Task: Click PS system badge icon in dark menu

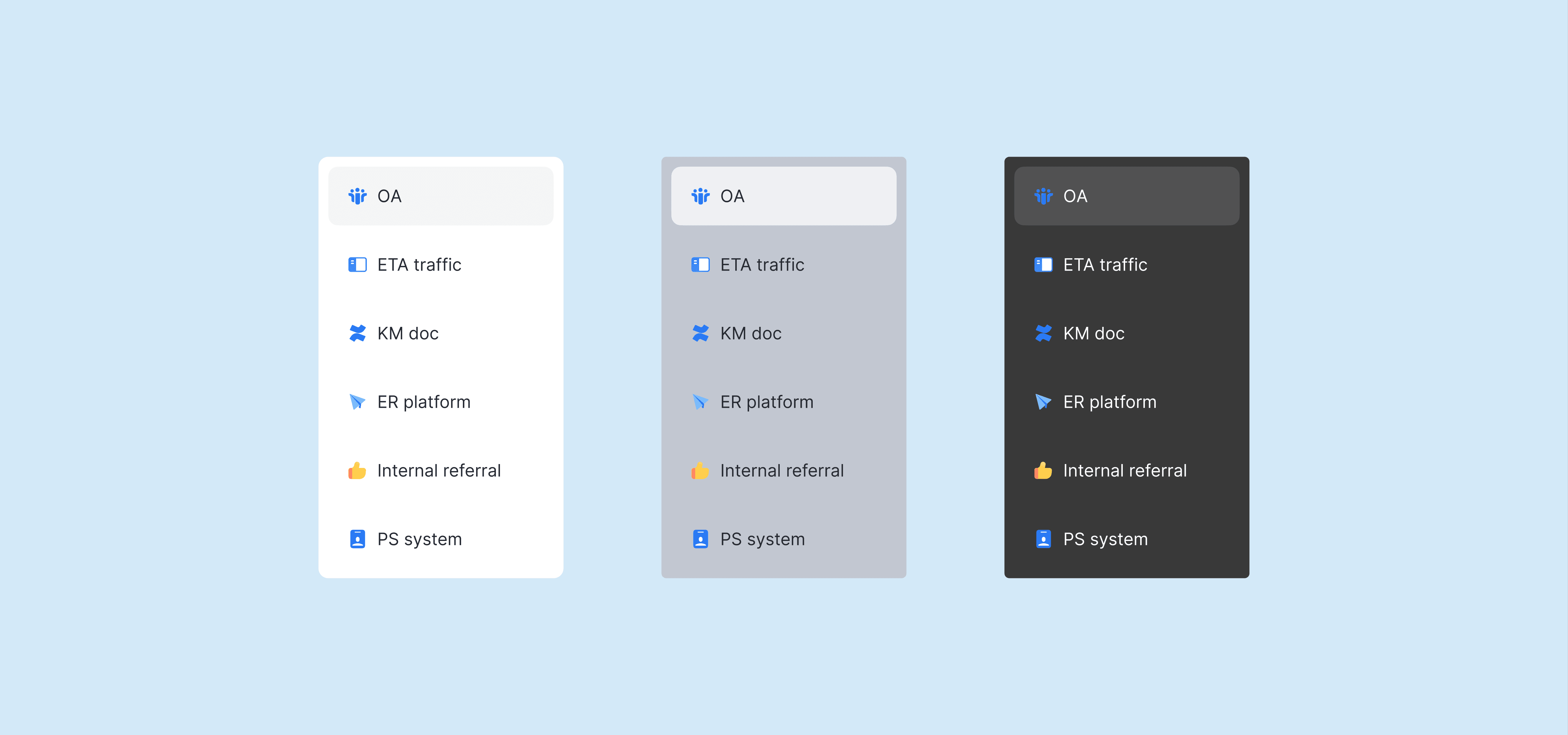Action: click(1043, 539)
